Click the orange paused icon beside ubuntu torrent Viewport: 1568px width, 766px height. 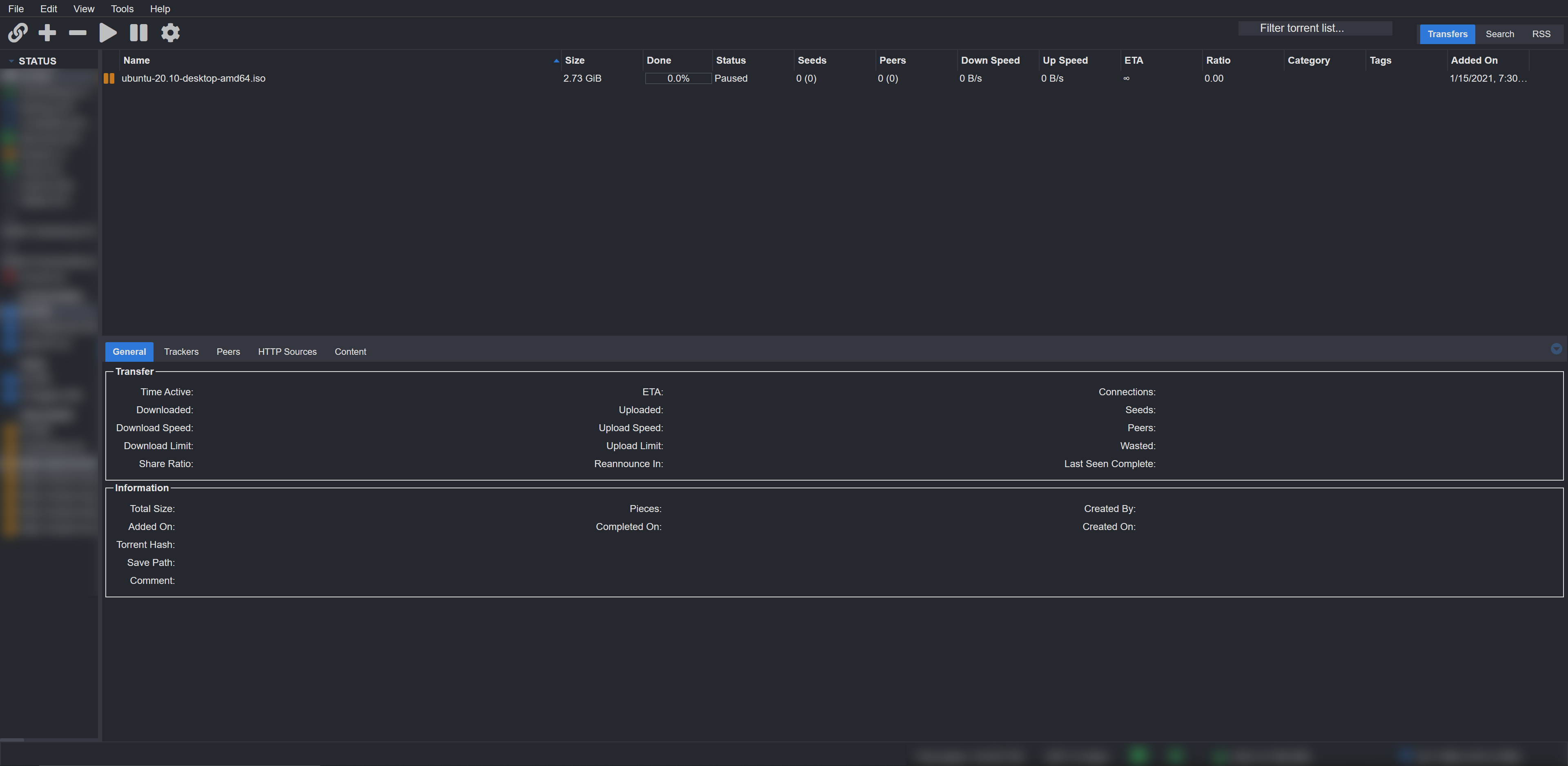click(109, 78)
